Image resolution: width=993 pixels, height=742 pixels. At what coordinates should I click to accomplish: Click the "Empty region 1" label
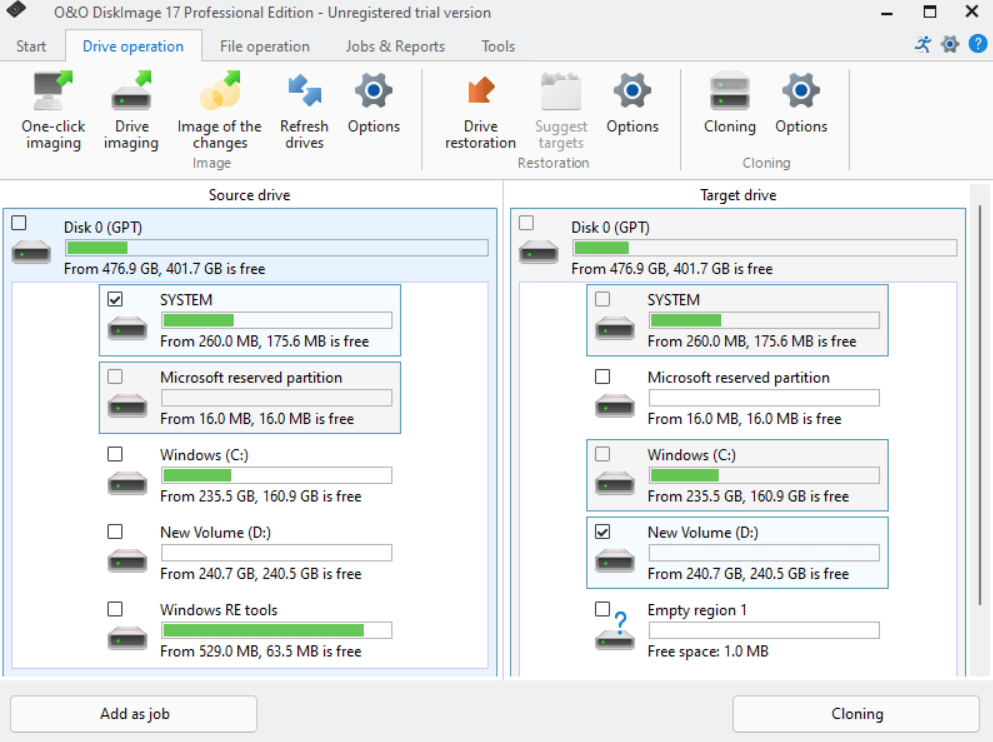pos(697,610)
